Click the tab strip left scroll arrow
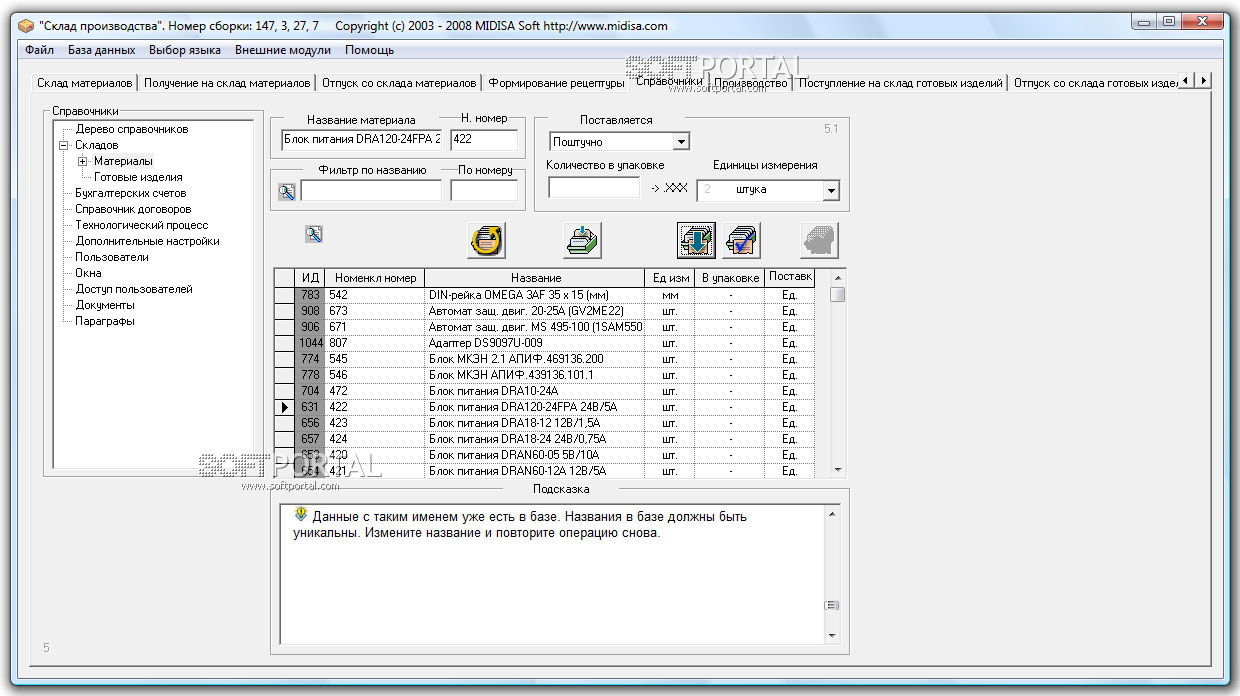This screenshot has width=1240, height=696. pos(1187,80)
